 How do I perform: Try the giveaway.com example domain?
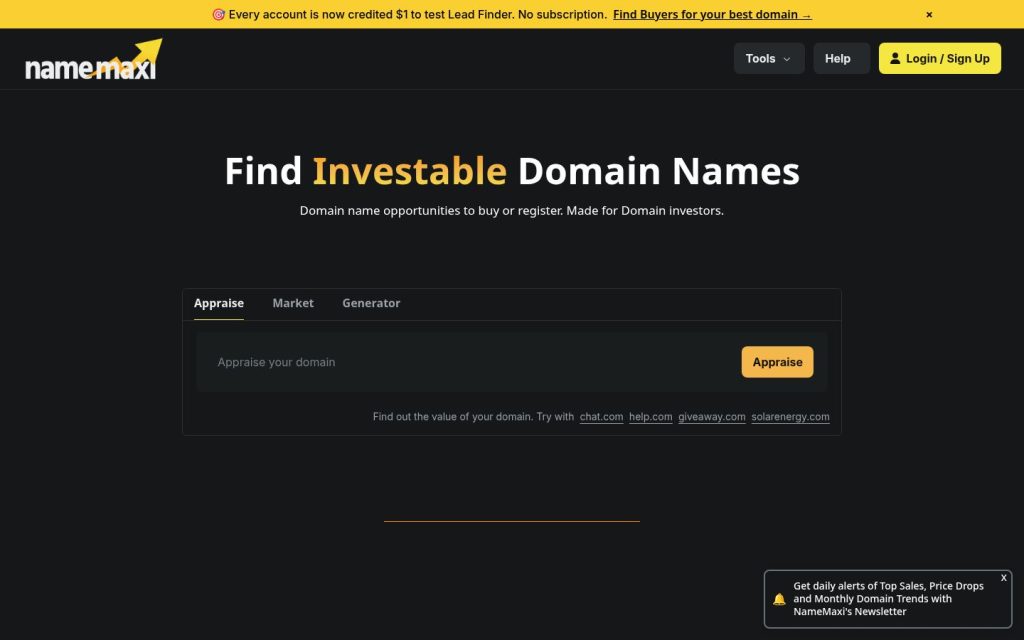[x=711, y=417]
